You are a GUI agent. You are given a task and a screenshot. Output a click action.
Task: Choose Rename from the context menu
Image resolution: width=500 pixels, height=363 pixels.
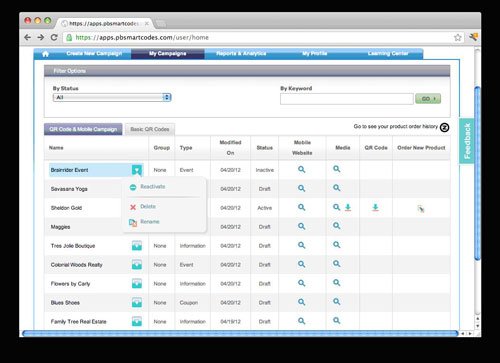[x=150, y=222]
